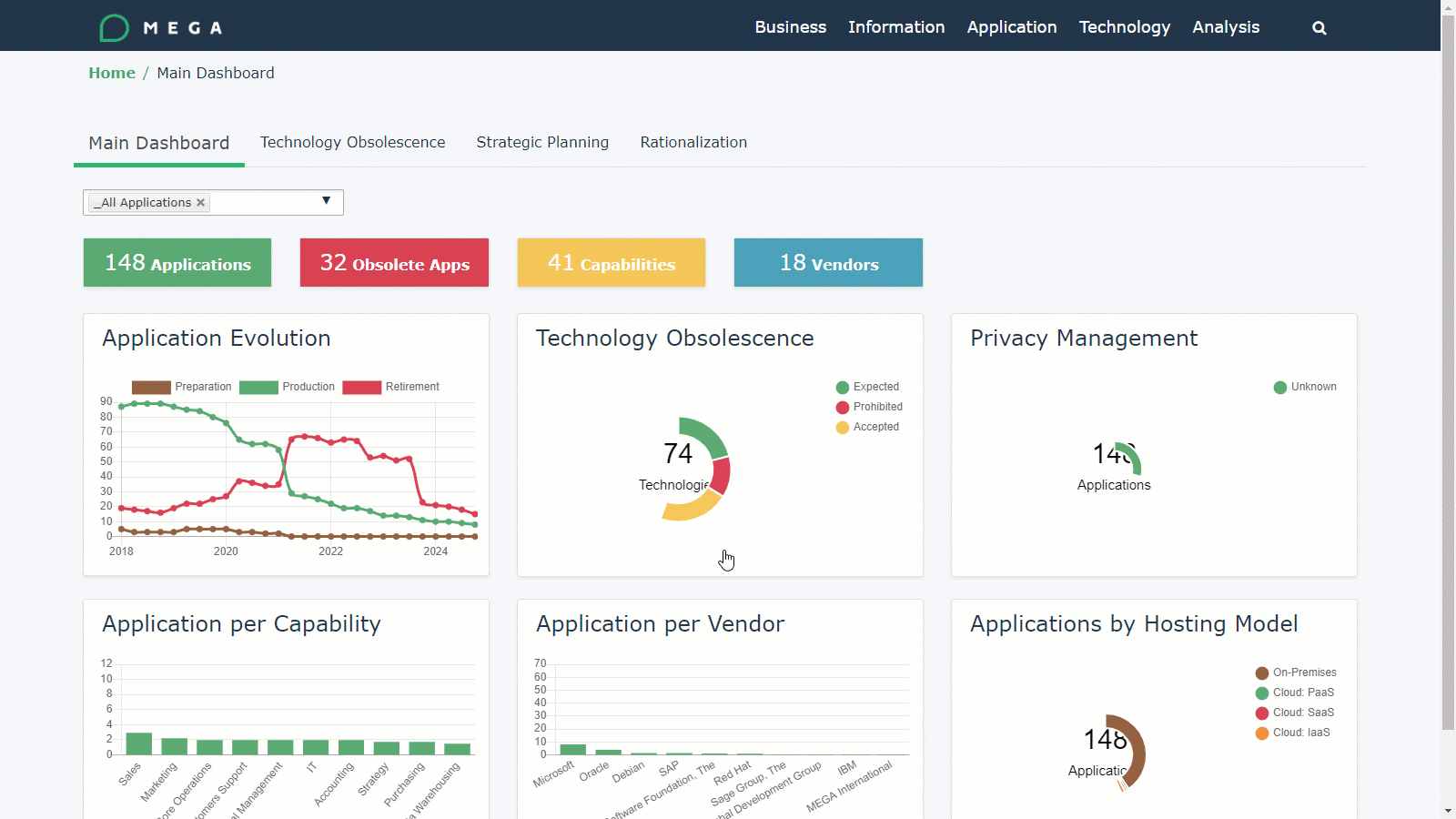Viewport: 1456px width, 819px height.
Task: Toggle On-Premises hosting legend item
Action: pyautogui.click(x=1296, y=672)
